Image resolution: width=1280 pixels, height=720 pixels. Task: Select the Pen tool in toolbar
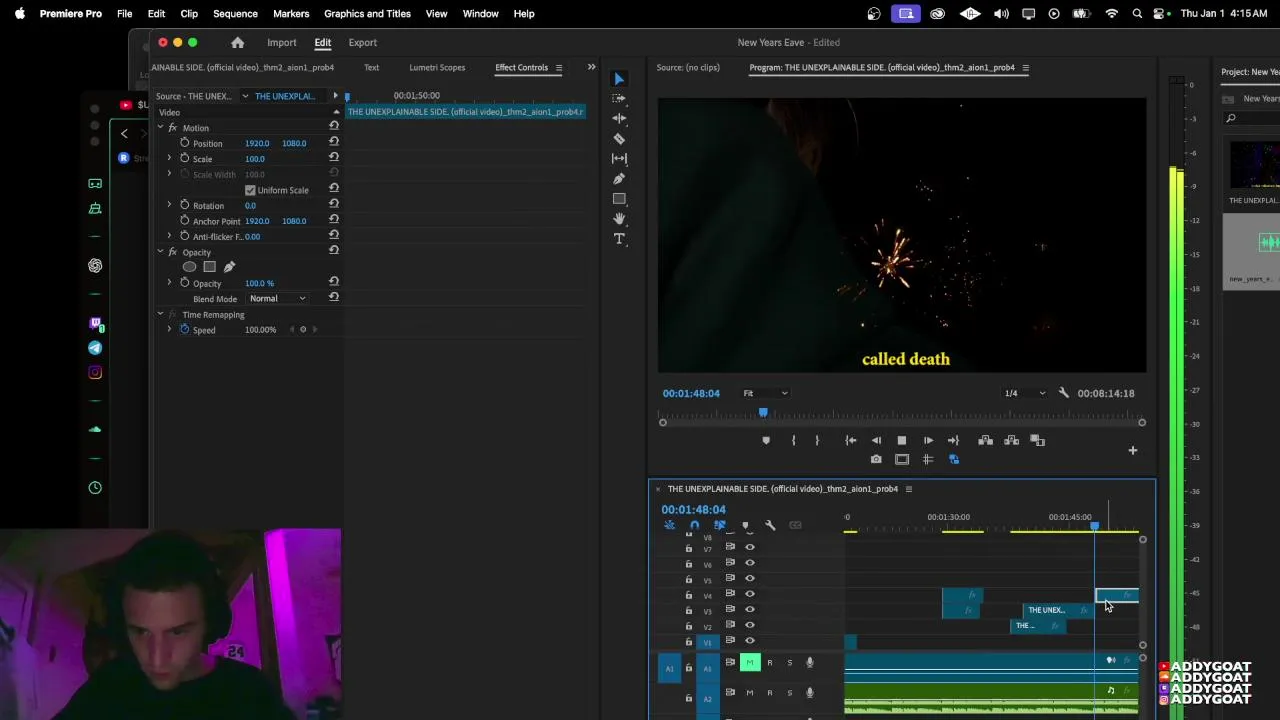[619, 179]
